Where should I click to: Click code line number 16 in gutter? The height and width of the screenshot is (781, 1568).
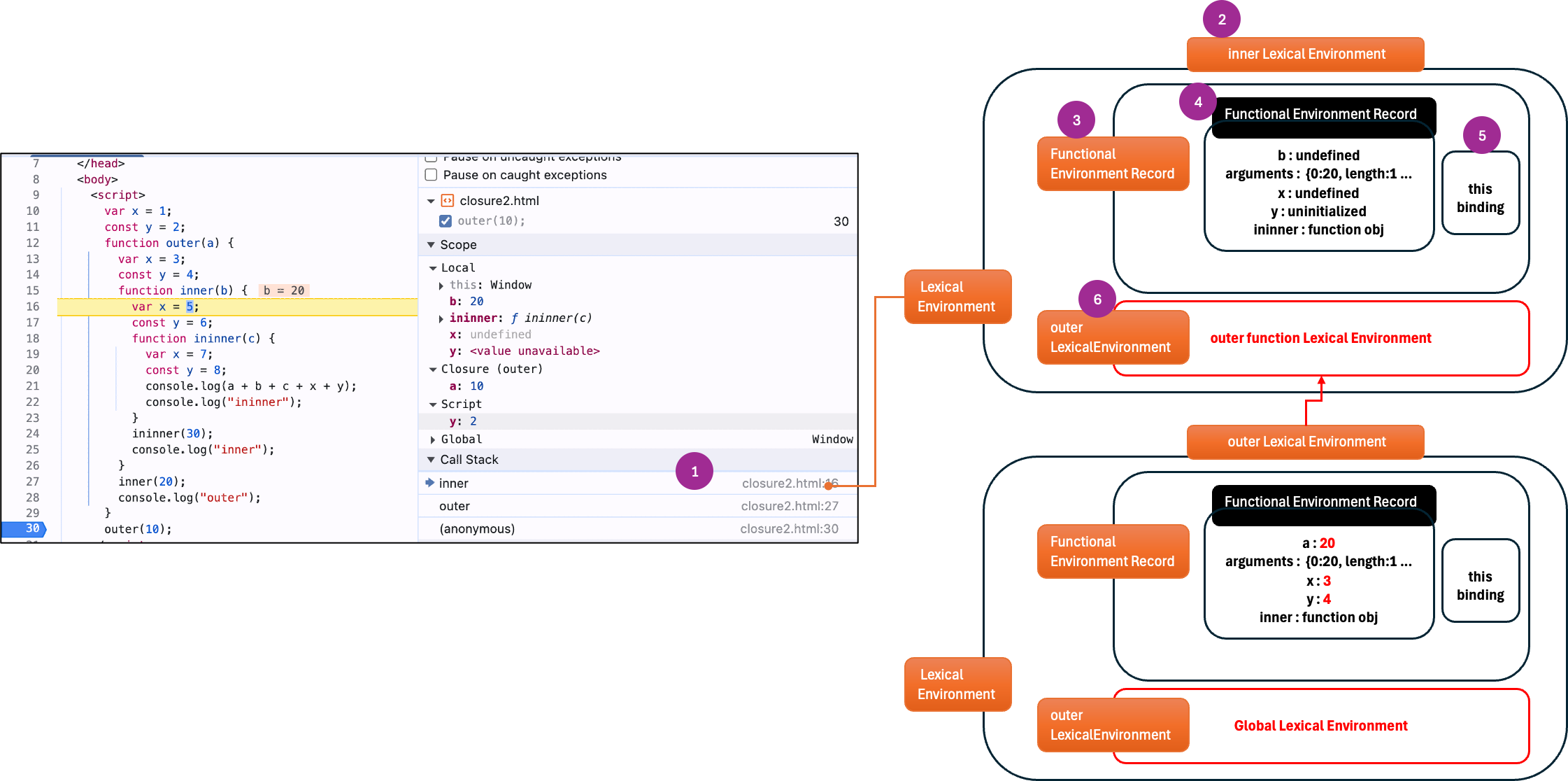click(33, 307)
